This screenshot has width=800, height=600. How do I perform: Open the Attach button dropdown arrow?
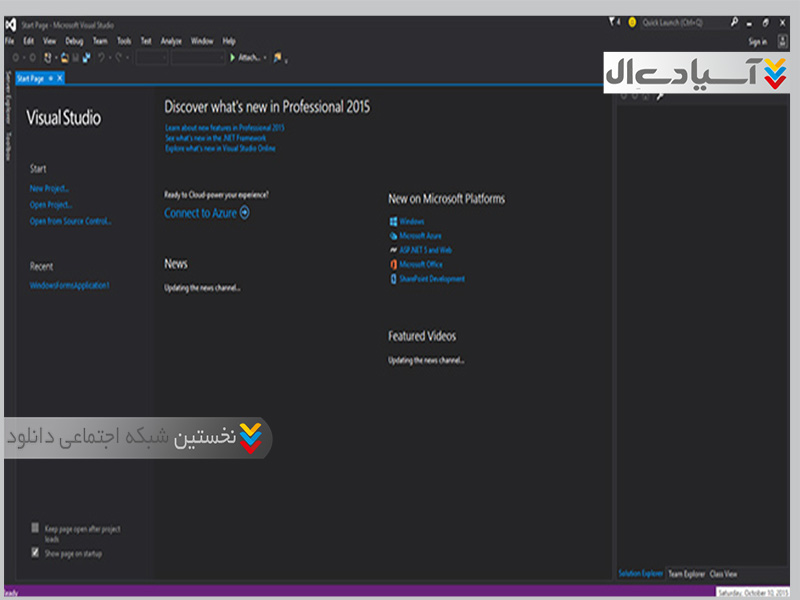pyautogui.click(x=265, y=58)
